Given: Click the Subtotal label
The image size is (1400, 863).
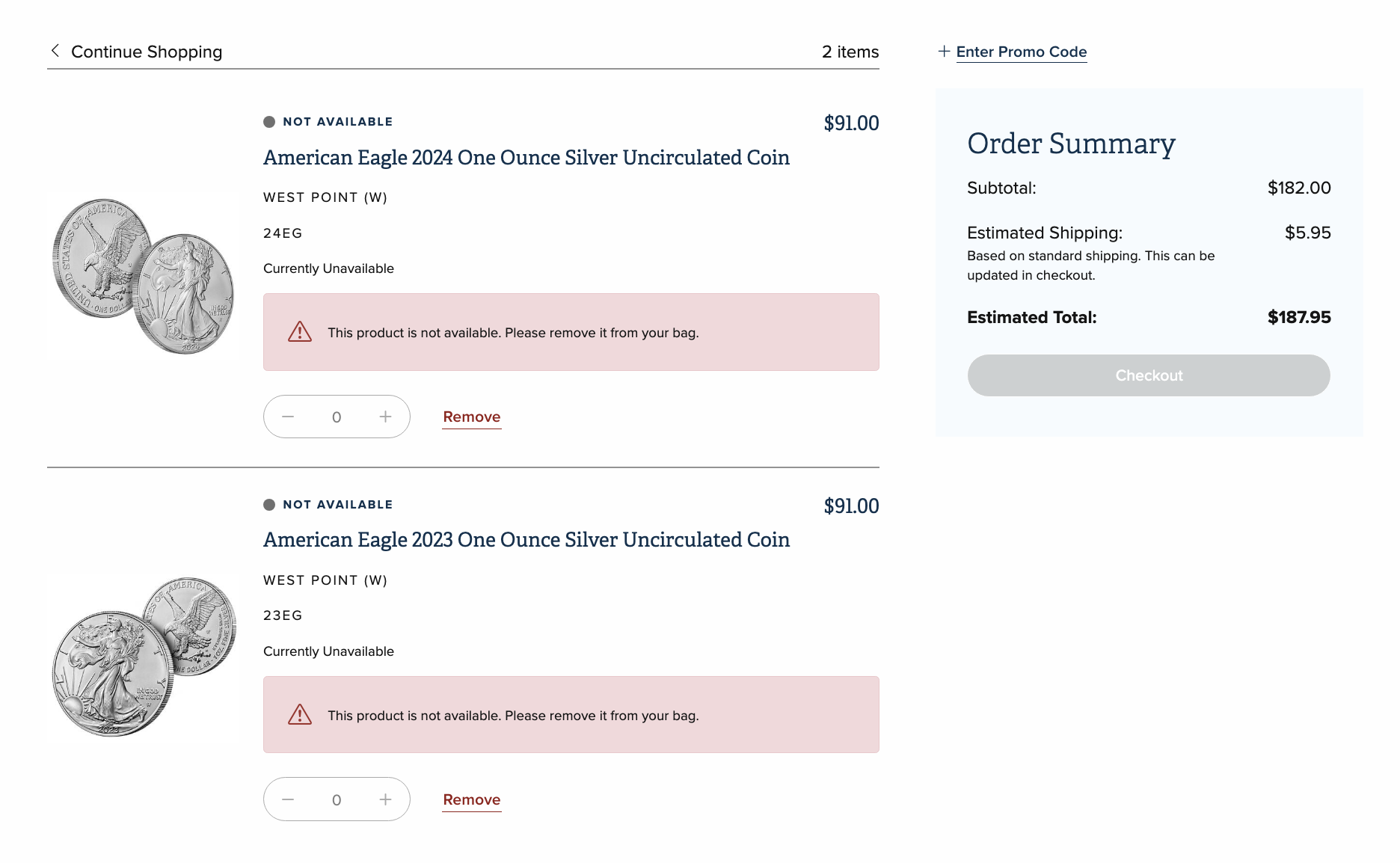Looking at the screenshot, I should pos(1001,188).
